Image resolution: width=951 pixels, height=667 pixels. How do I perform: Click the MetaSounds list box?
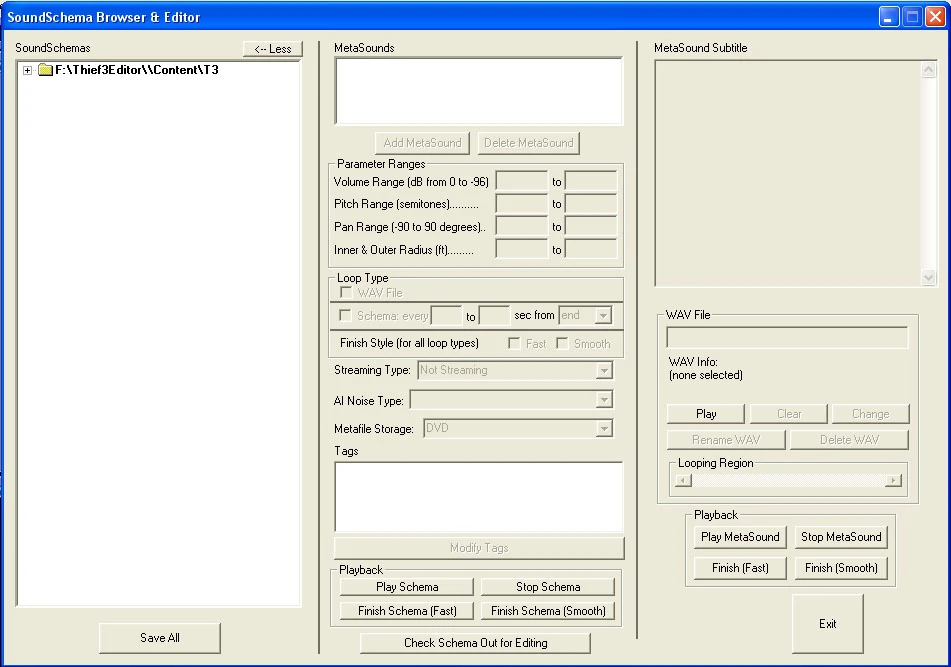[479, 92]
